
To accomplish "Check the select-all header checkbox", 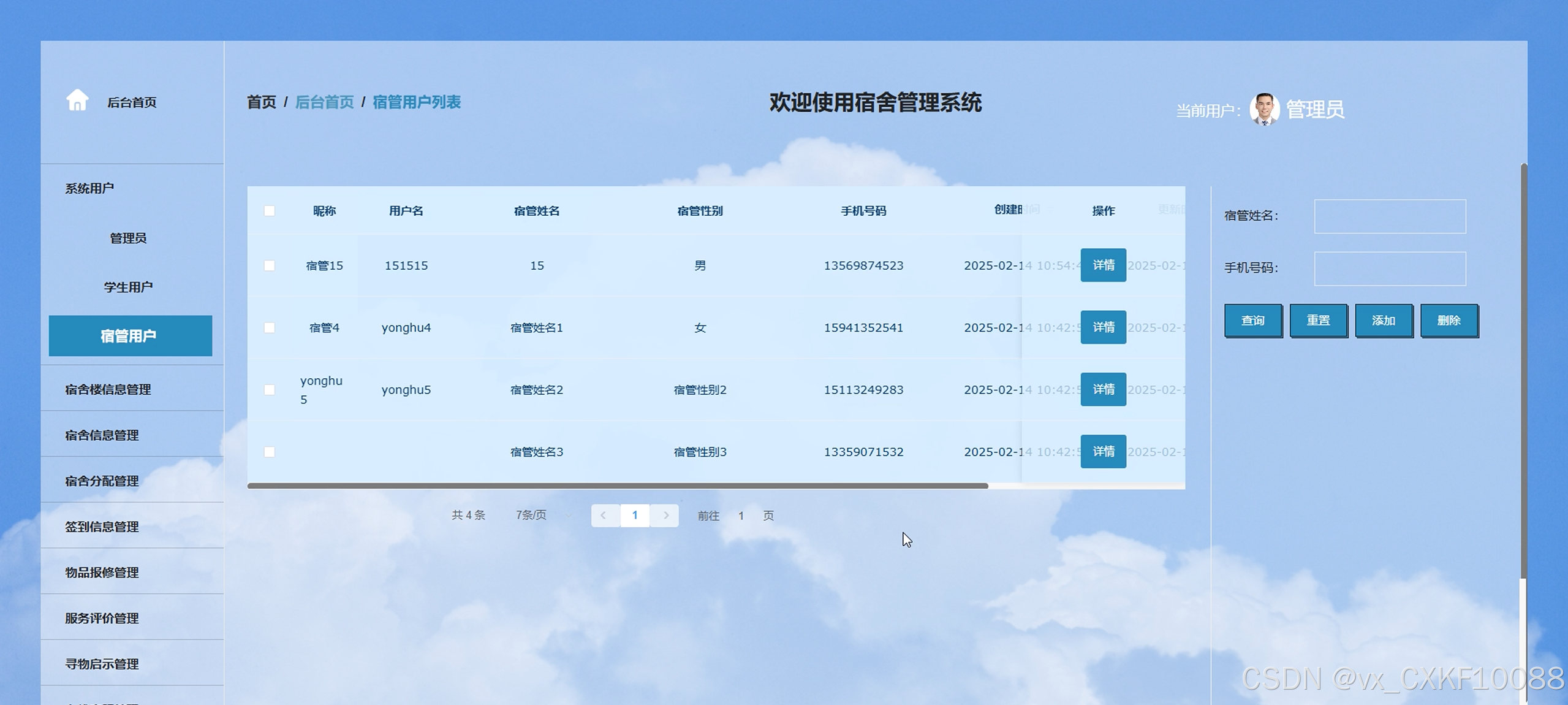I will click(x=270, y=211).
